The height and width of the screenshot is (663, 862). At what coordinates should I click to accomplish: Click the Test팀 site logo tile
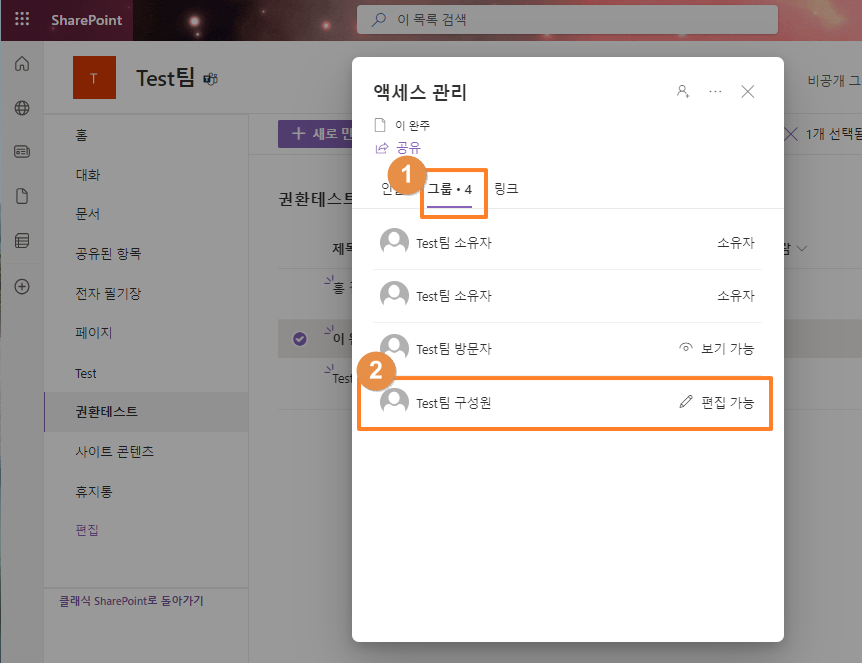coord(95,78)
